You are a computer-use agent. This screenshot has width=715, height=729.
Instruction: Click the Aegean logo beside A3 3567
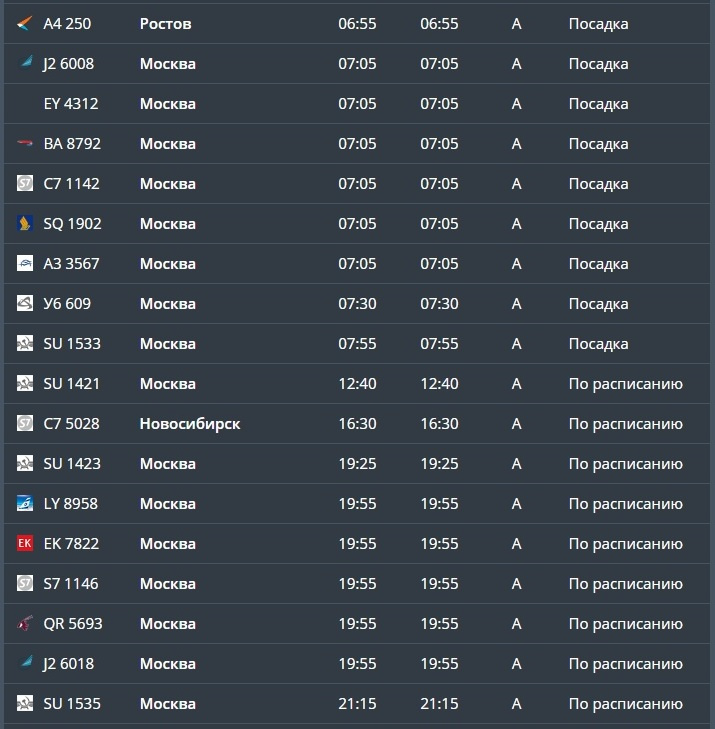[25, 263]
